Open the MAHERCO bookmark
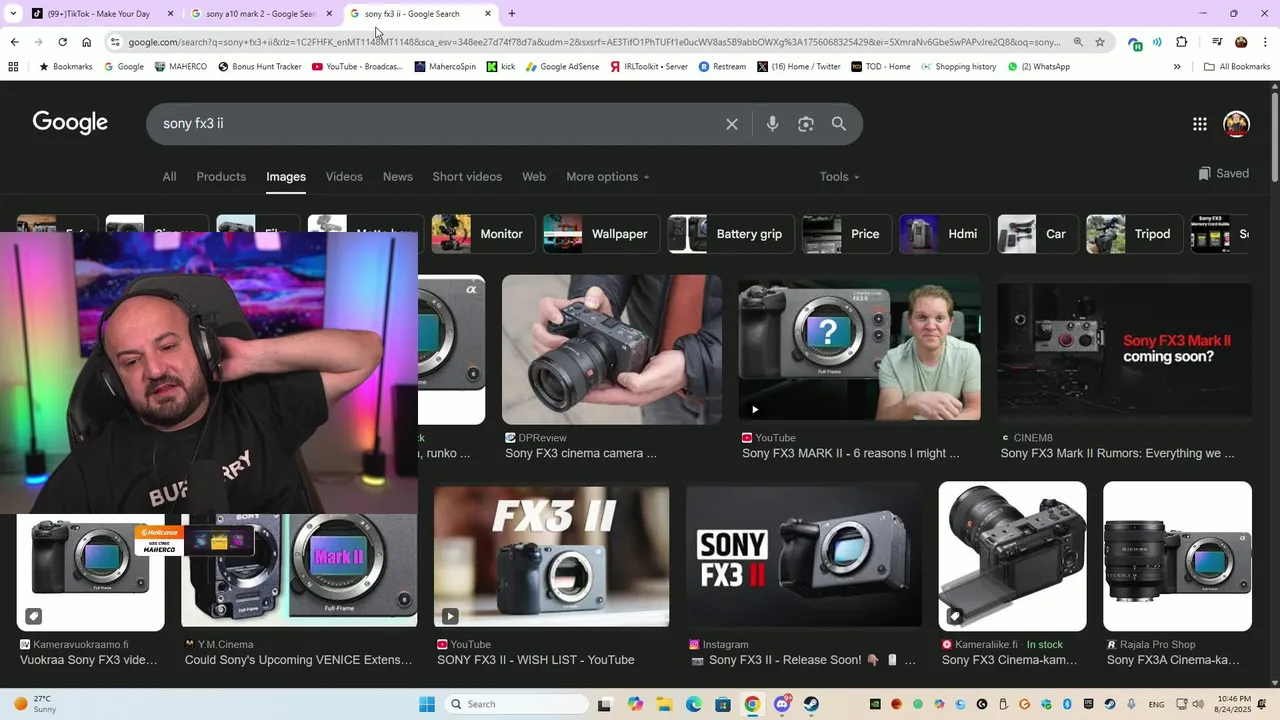 (x=180, y=67)
